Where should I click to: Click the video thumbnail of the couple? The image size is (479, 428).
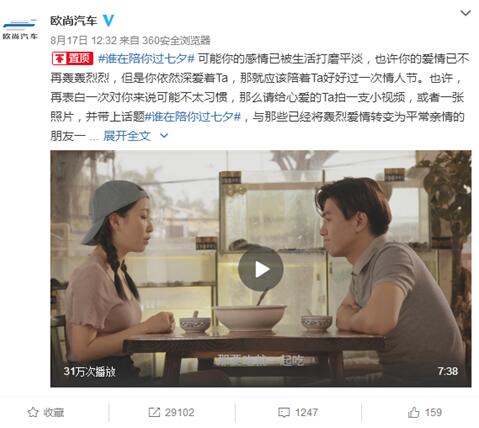[261, 269]
